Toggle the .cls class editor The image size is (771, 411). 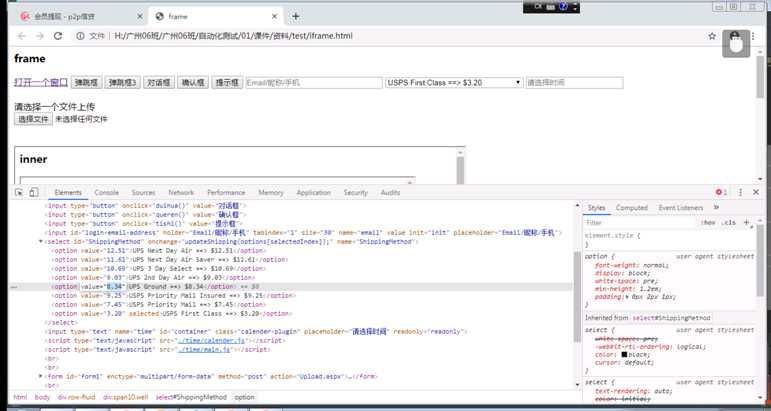click(729, 223)
